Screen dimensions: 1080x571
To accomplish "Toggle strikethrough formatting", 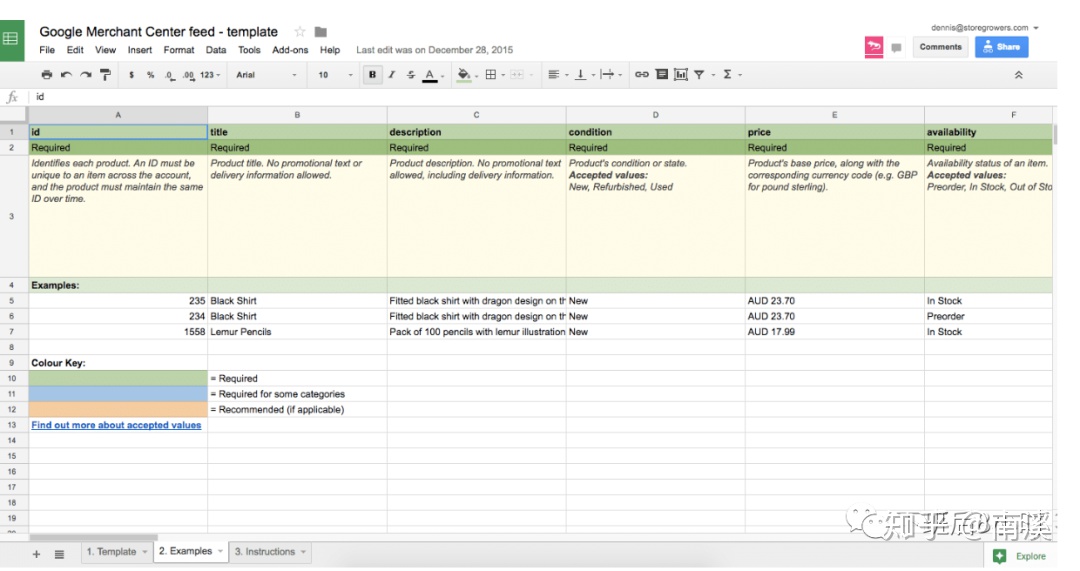I will tap(411, 74).
